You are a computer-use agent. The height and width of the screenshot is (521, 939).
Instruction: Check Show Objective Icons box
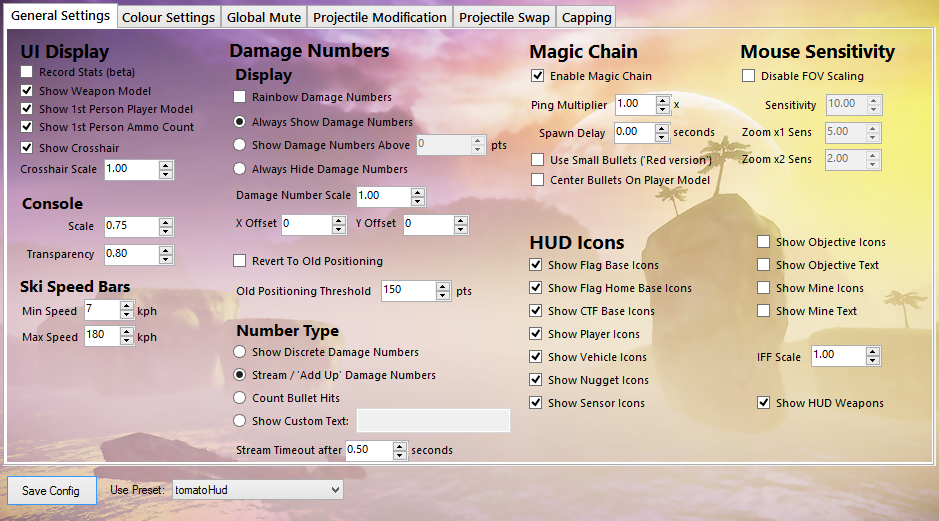[x=764, y=242]
